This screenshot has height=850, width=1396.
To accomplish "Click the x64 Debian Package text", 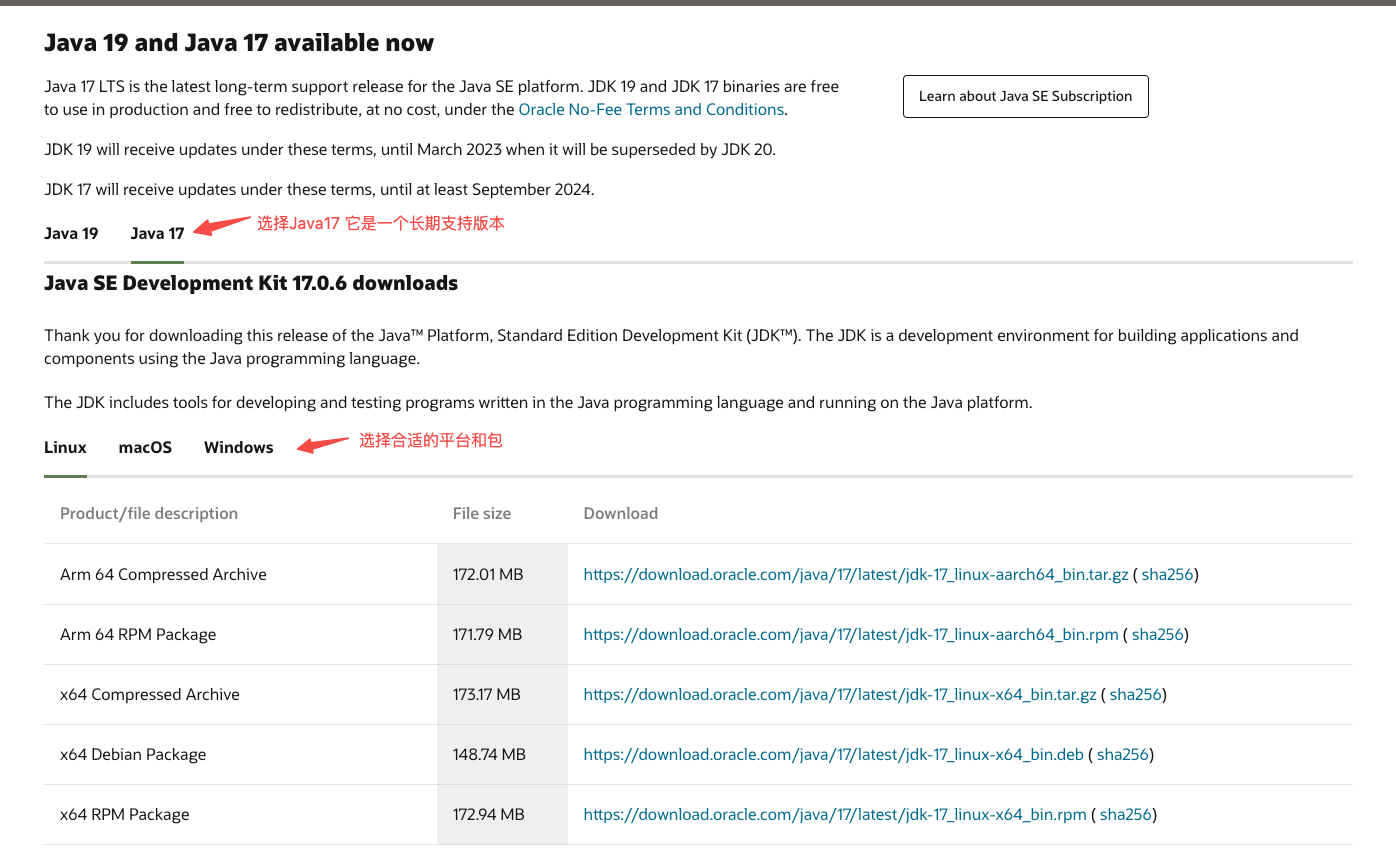I will click(x=133, y=754).
